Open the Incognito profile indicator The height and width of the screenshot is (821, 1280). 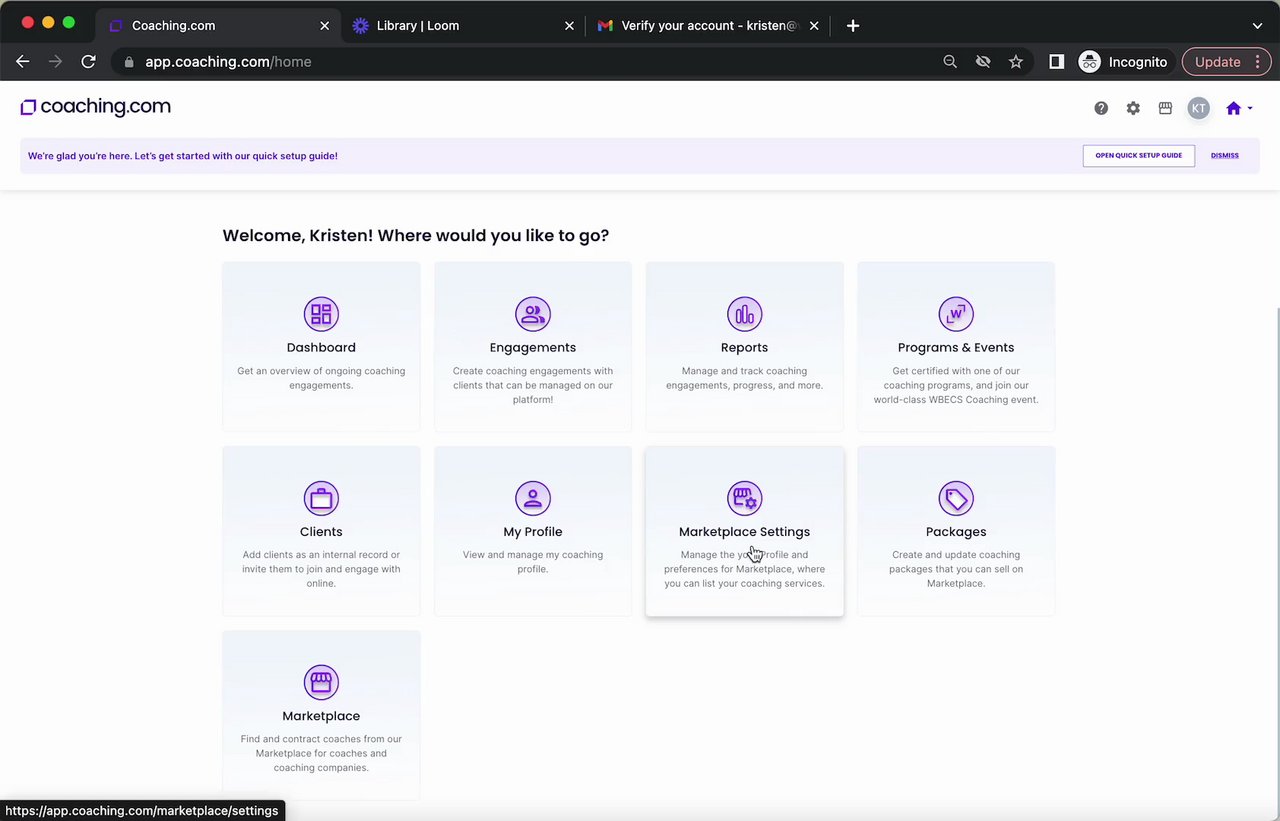click(1123, 62)
